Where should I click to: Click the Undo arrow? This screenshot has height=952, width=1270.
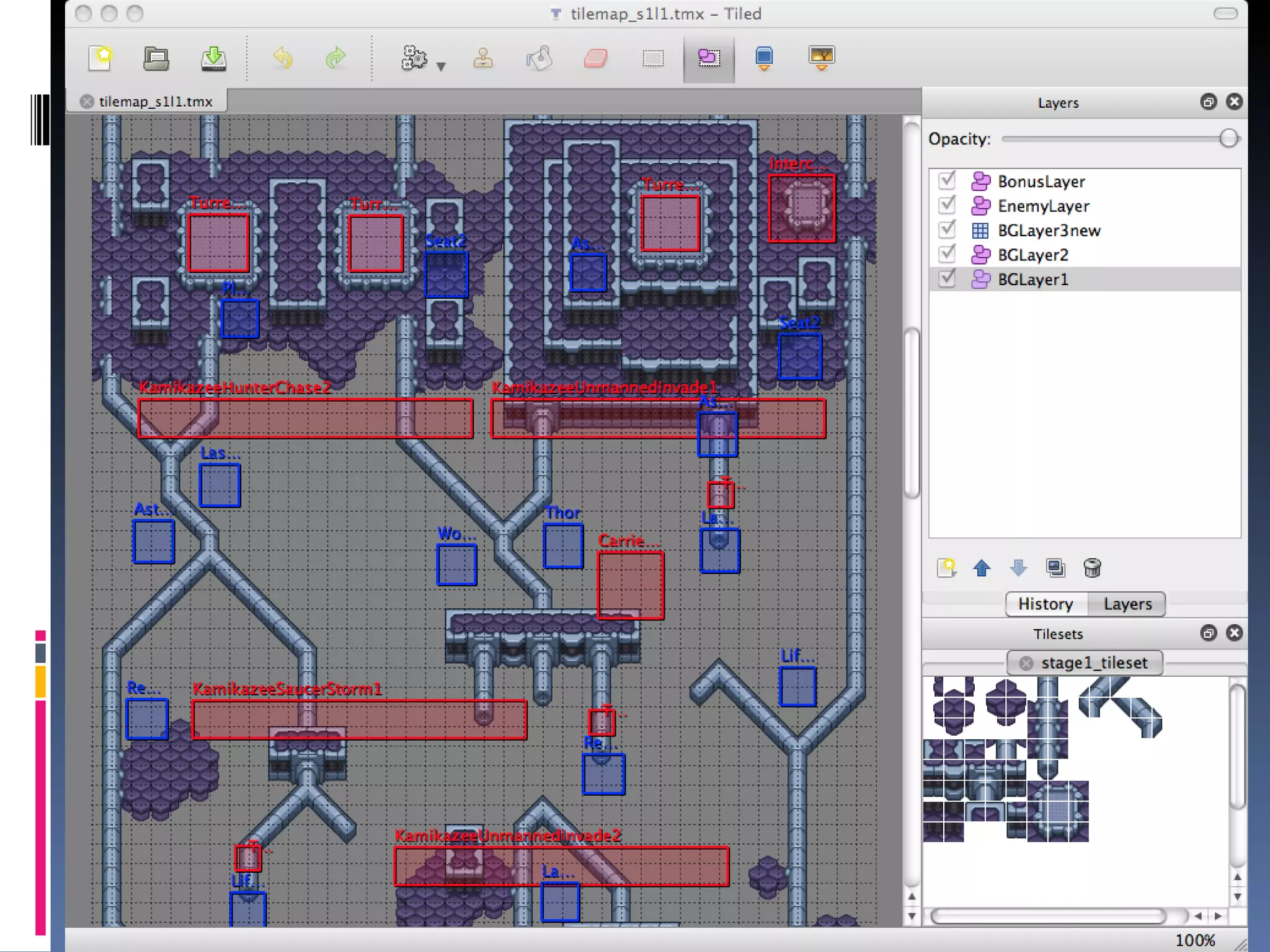[x=283, y=58]
